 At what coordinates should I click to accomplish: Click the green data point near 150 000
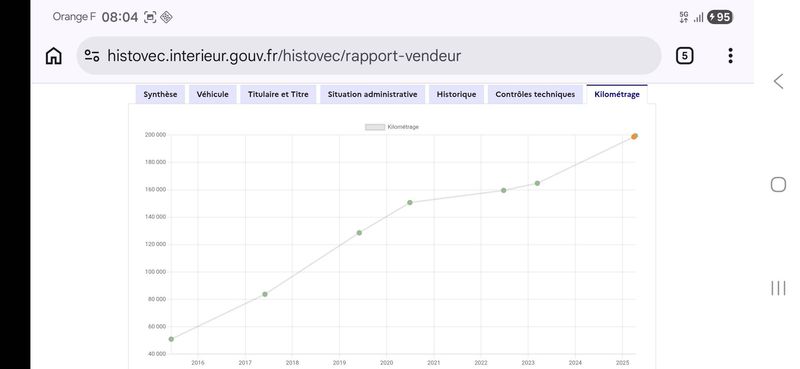click(410, 203)
